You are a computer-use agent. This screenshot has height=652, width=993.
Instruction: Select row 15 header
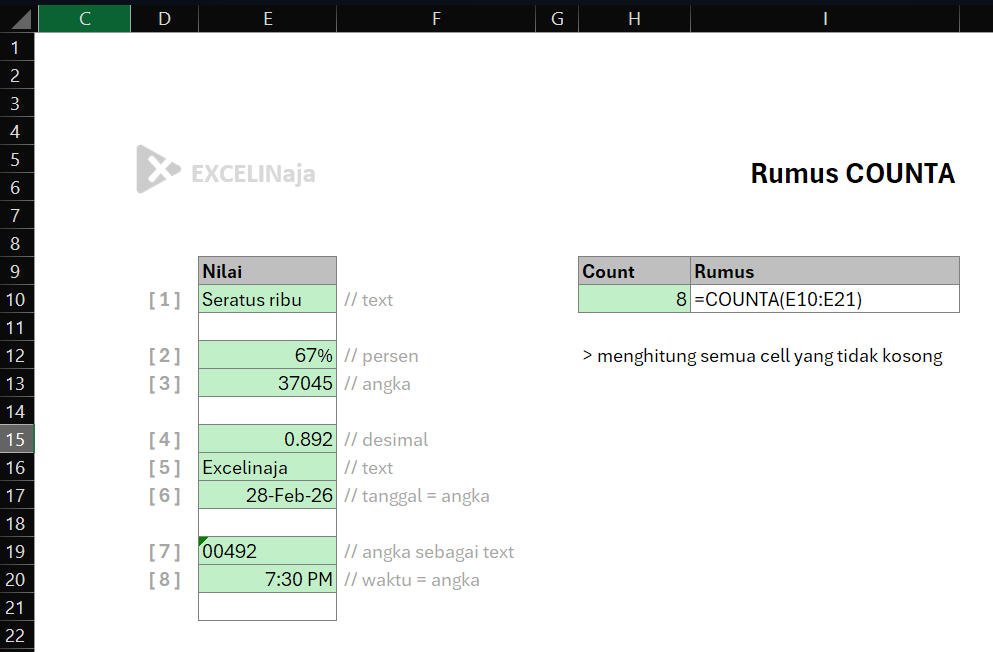point(16,439)
